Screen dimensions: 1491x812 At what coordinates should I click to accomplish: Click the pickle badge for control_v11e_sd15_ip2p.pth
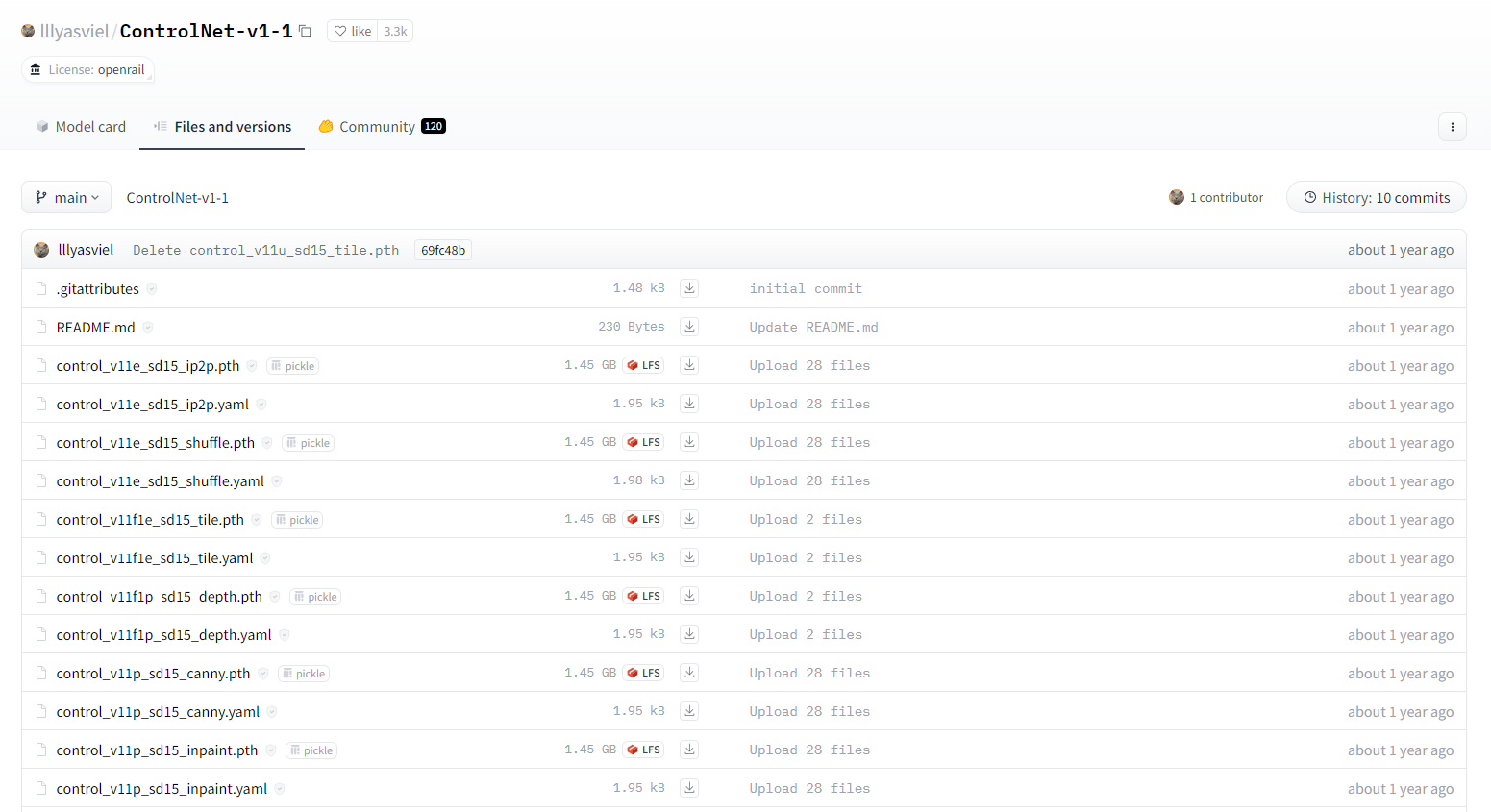292,366
